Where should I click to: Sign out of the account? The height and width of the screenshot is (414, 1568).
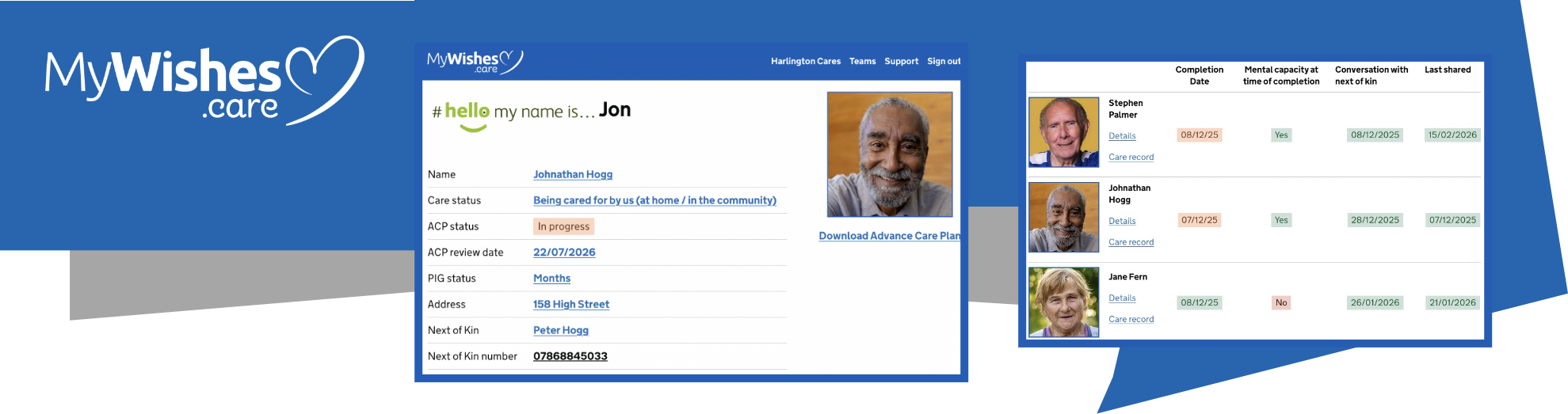(x=944, y=61)
